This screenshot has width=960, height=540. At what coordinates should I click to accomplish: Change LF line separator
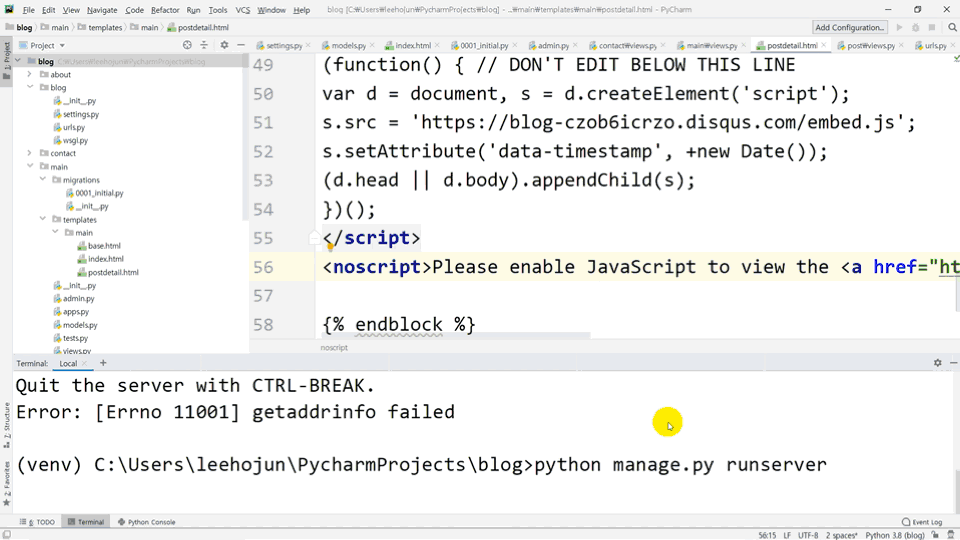pos(787,535)
